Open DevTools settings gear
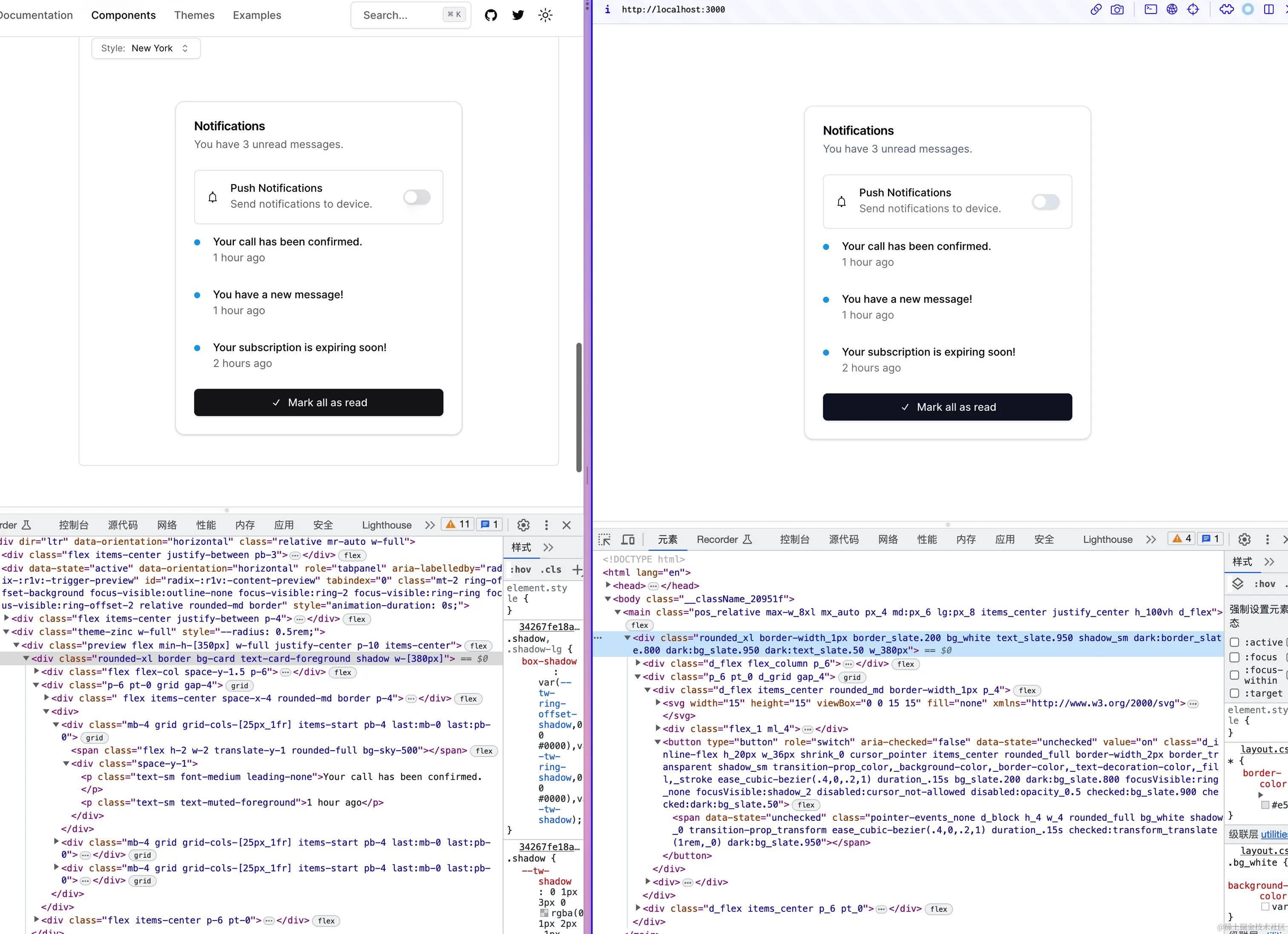This screenshot has height=934, width=1288. [1244, 539]
